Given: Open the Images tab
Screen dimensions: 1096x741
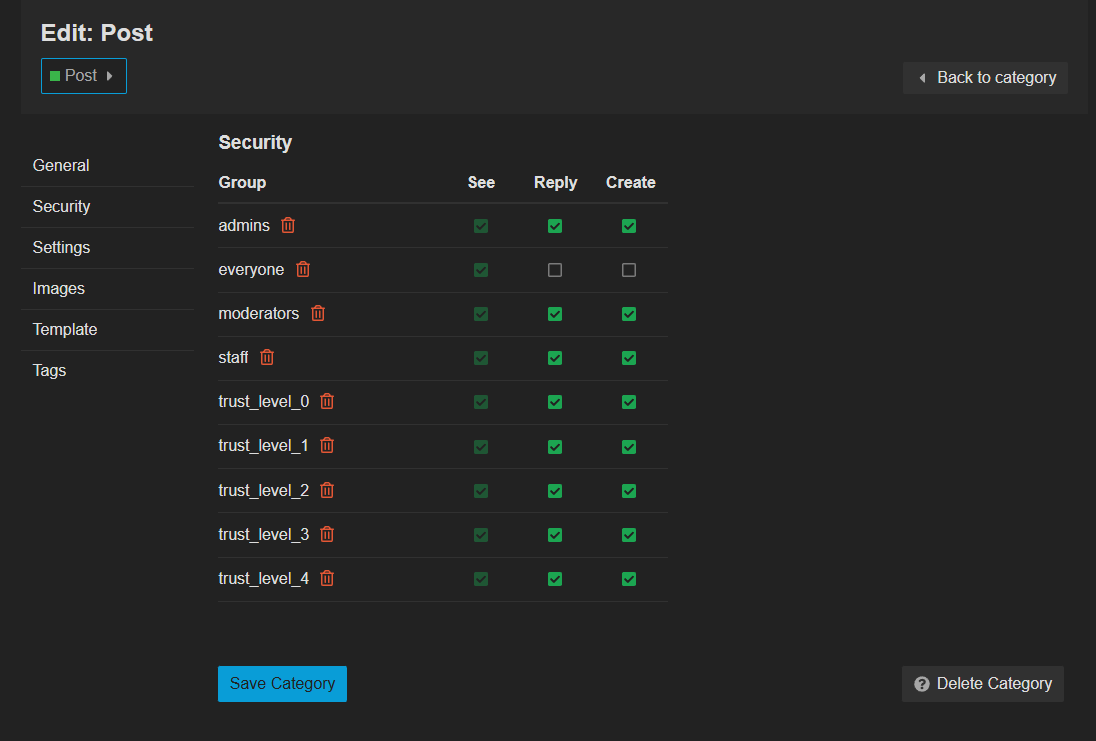Looking at the screenshot, I should 108,289.
